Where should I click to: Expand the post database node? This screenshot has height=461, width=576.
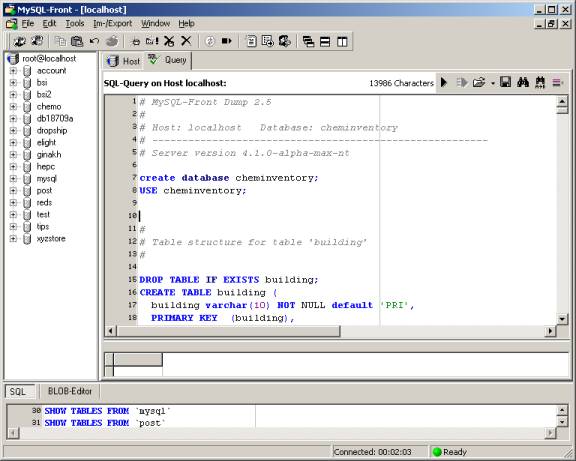13,191
